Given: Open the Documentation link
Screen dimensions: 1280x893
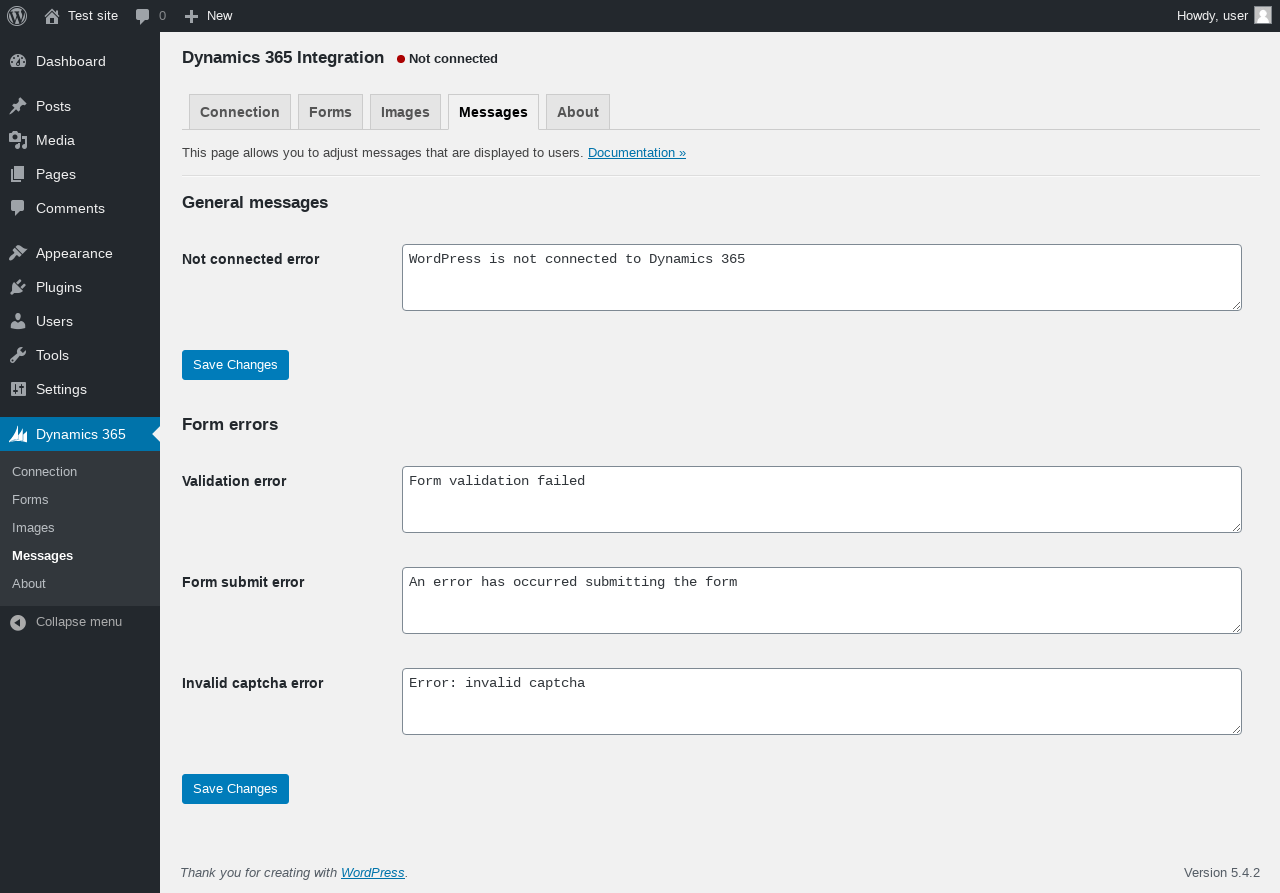Looking at the screenshot, I should [x=637, y=153].
